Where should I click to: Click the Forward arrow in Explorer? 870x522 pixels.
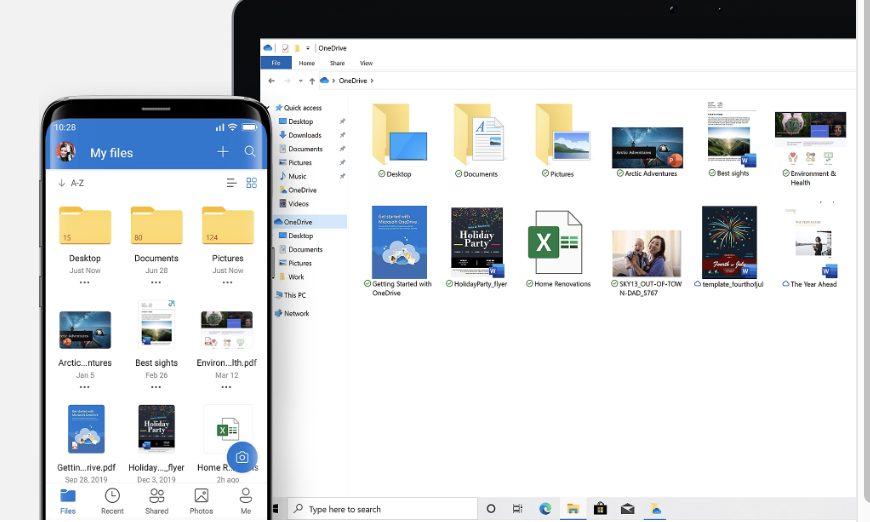pyautogui.click(x=287, y=81)
